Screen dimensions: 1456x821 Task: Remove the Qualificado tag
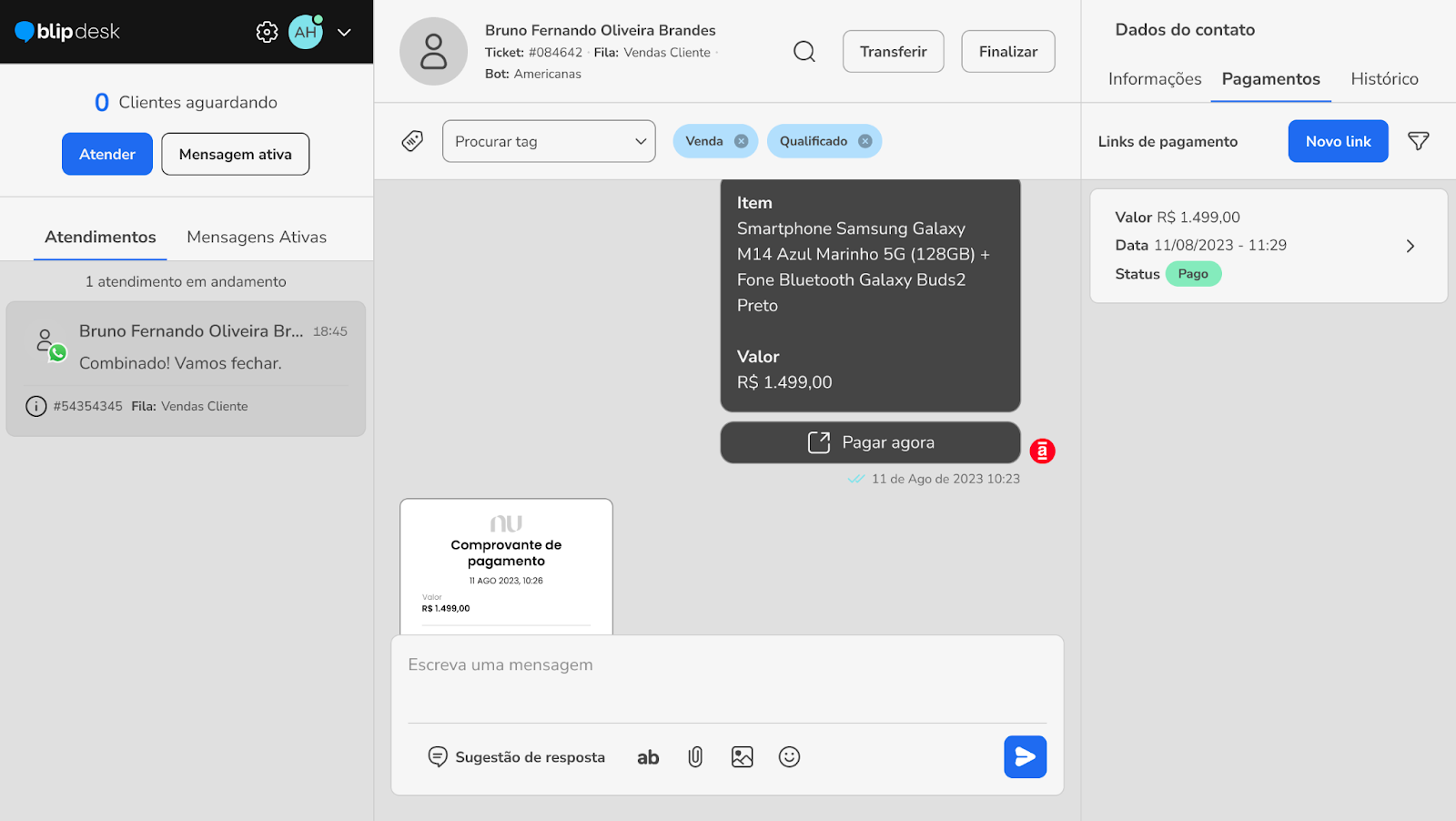point(865,141)
